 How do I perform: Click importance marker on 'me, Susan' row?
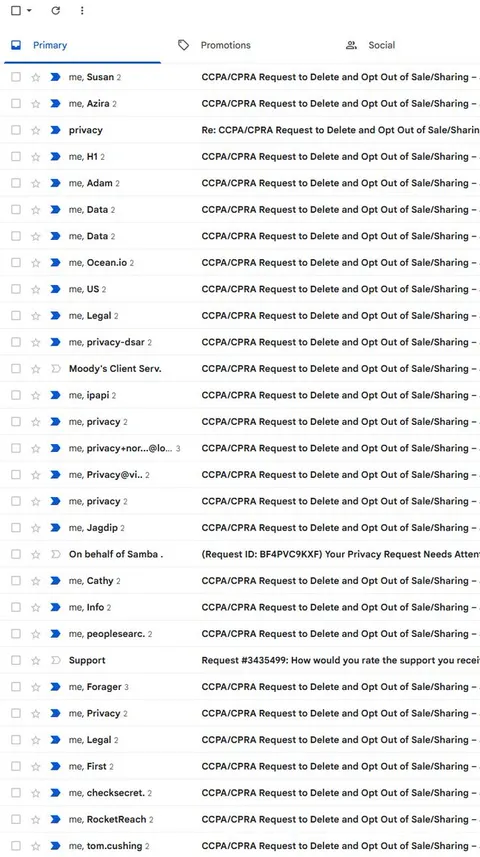click(x=55, y=77)
